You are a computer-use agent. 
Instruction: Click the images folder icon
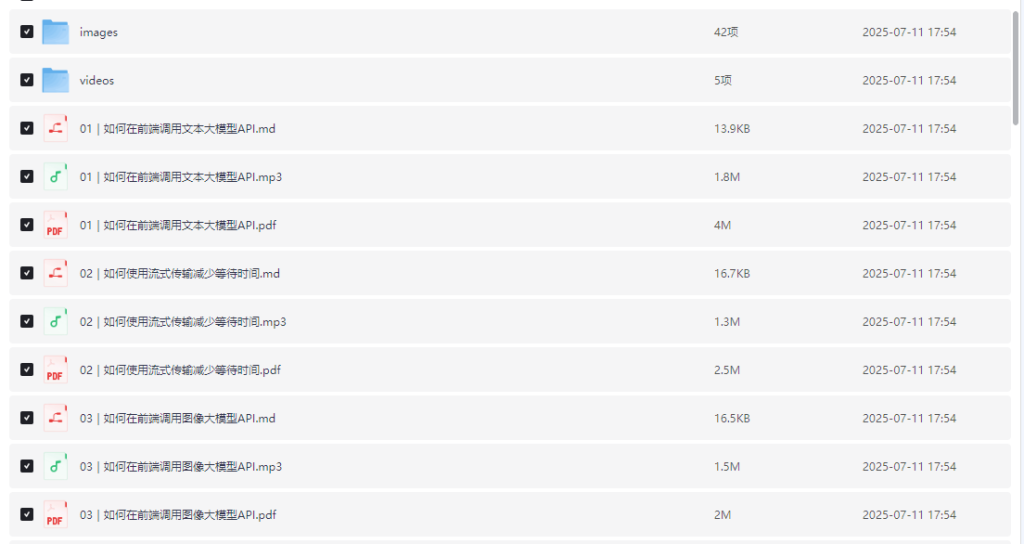tap(55, 32)
